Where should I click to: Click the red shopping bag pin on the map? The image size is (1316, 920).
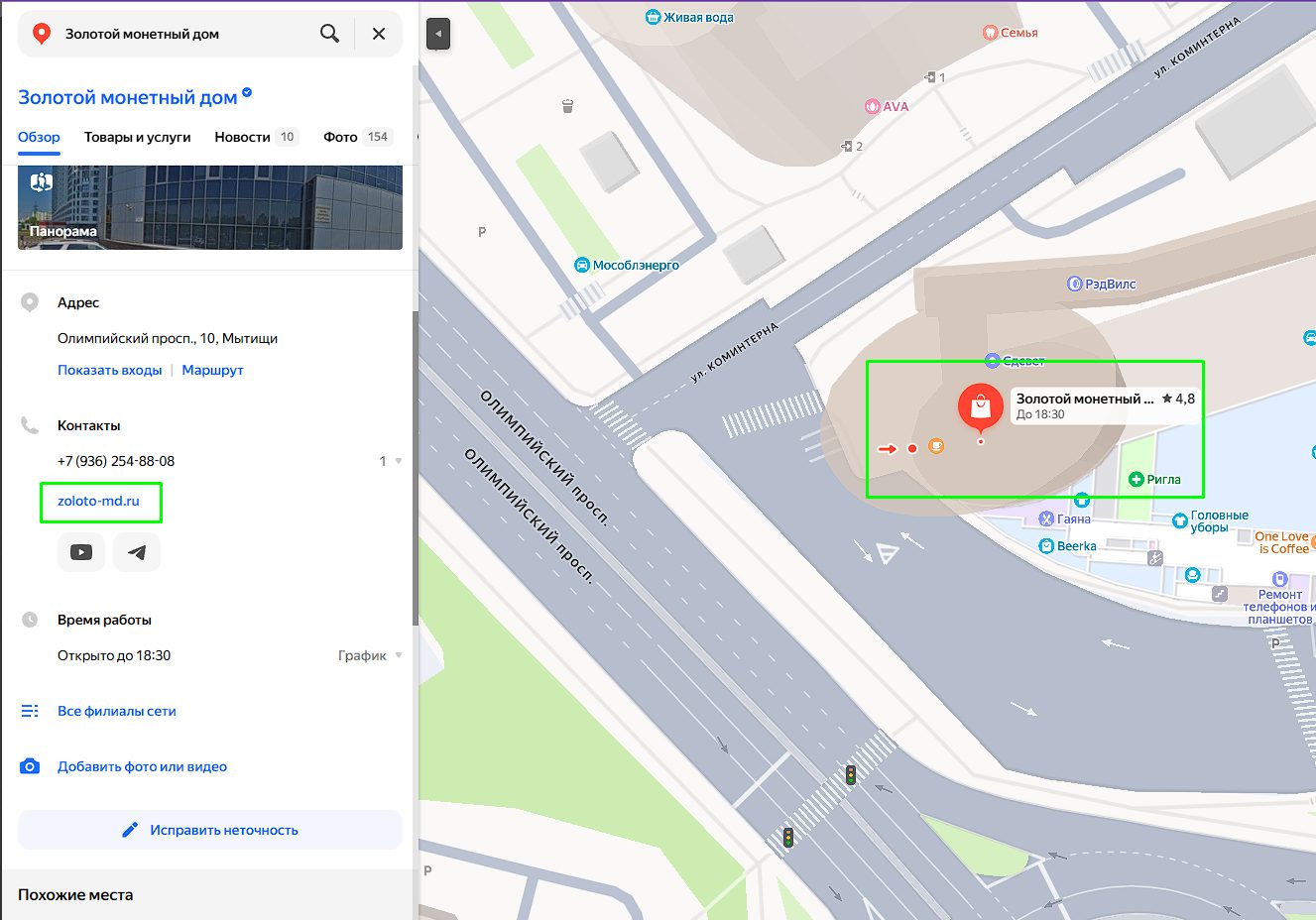pos(981,406)
